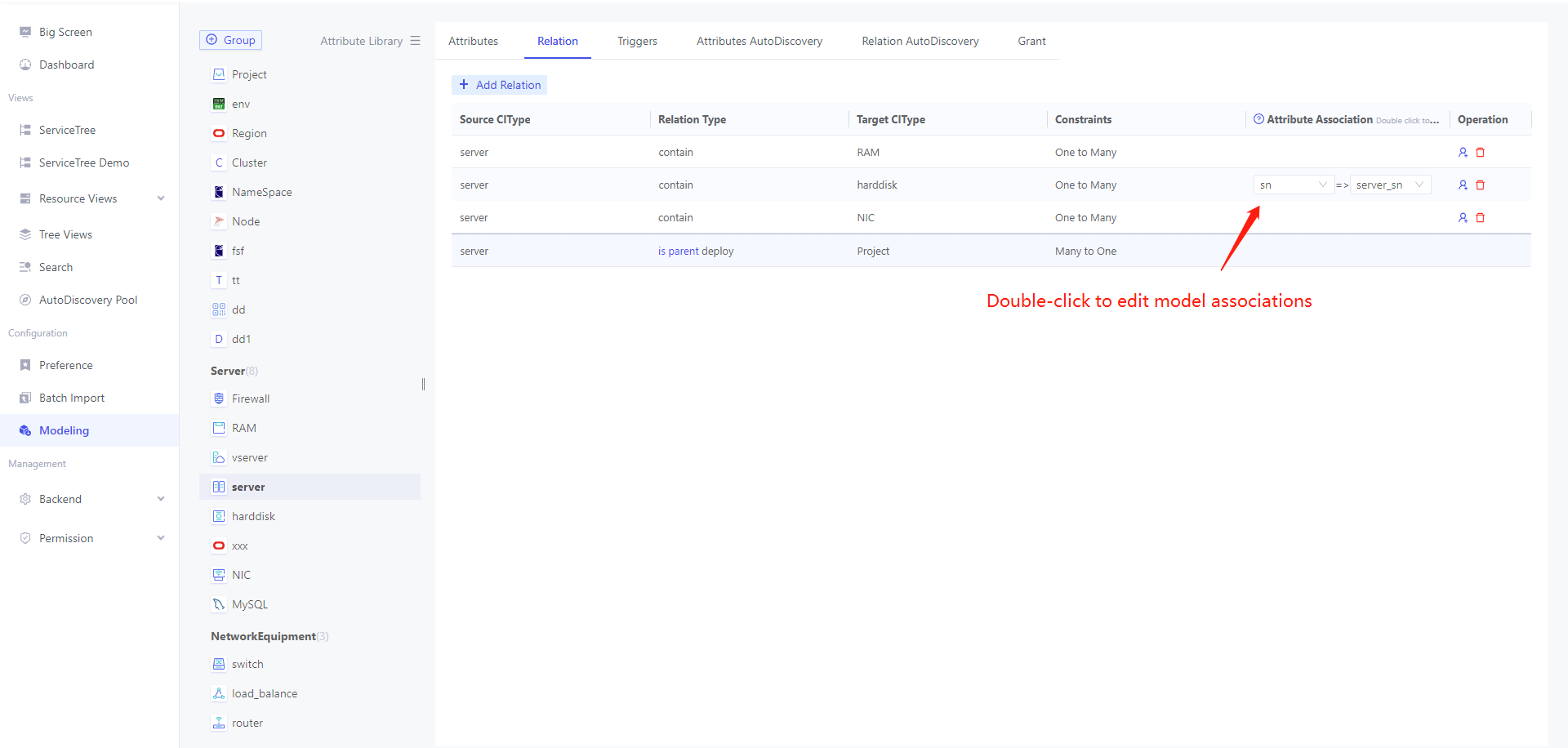1568x748 pixels.
Task: Click the Preference bookmark icon
Action: 25,365
